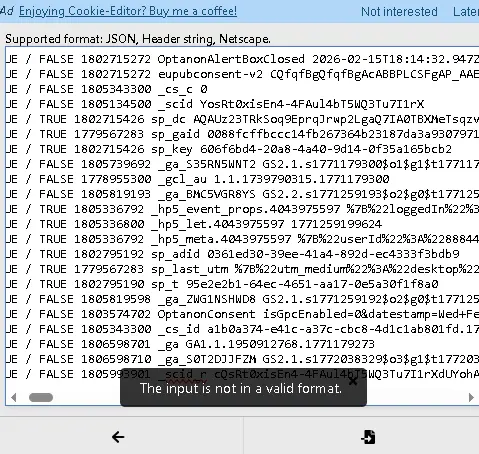The image size is (479, 454).
Task: Click the _hp5_meta.4043975597 cookie line
Action: pyautogui.click(x=242, y=239)
